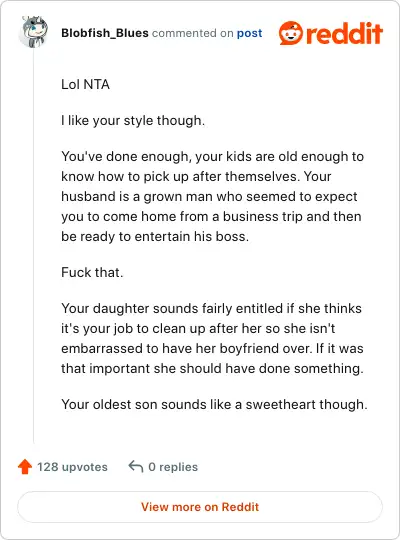Follow the blue "post" link
The width and height of the screenshot is (400, 540).
pos(249,33)
